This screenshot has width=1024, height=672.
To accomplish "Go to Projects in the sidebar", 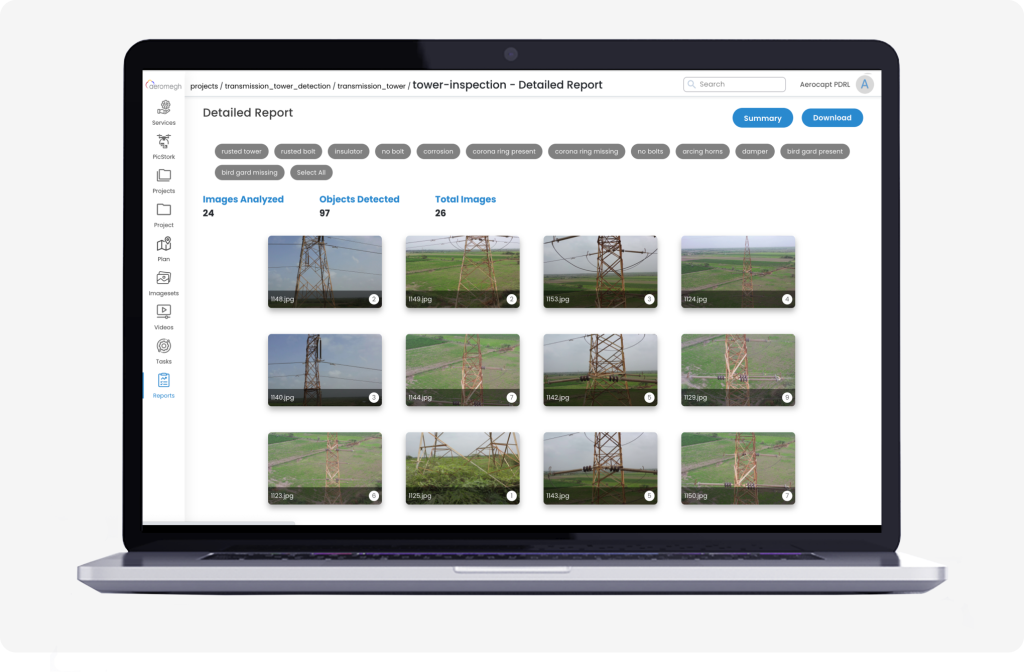I will [164, 176].
